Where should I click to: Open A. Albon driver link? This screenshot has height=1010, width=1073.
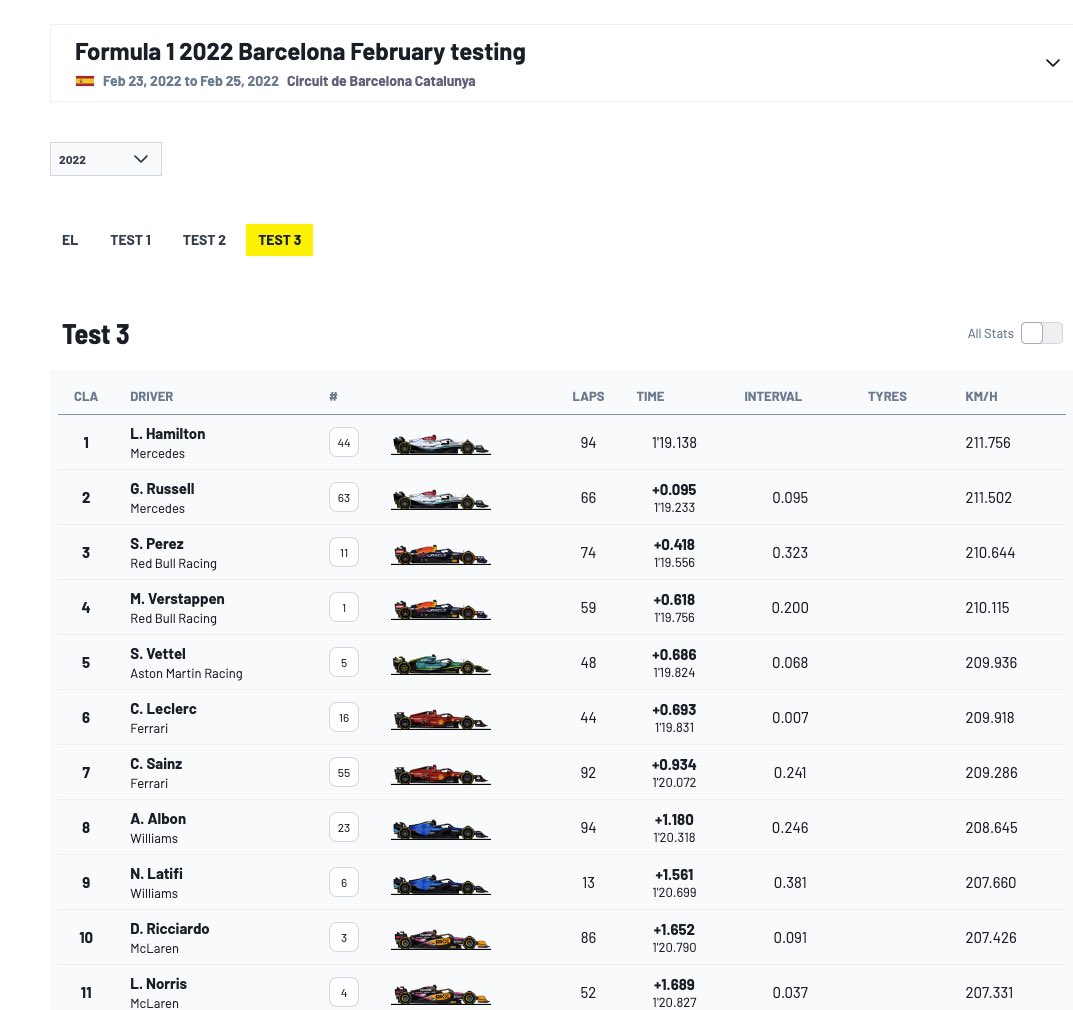point(158,819)
